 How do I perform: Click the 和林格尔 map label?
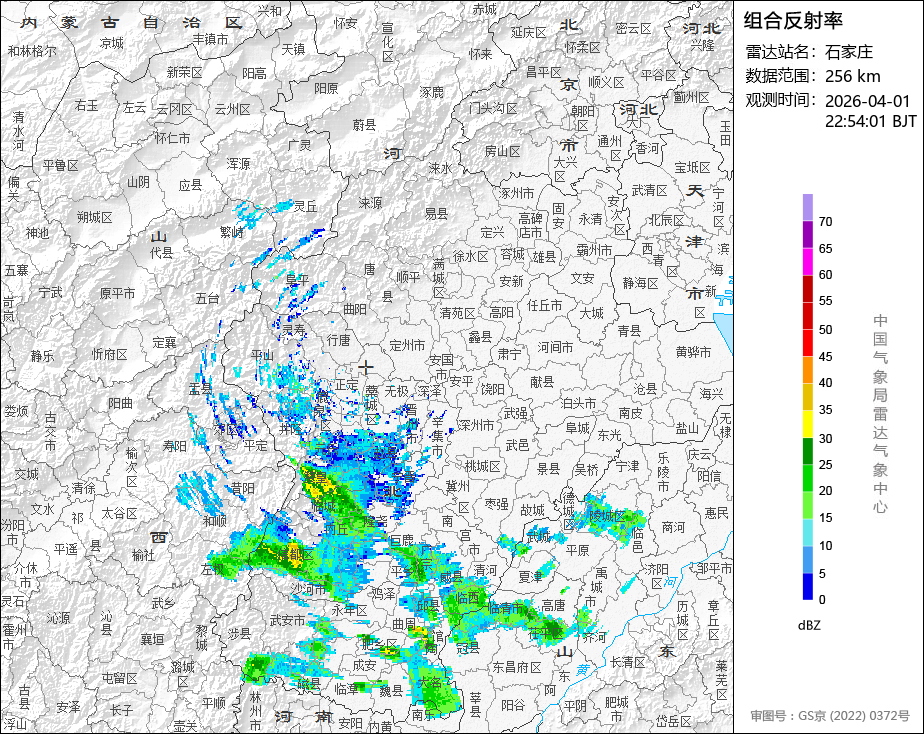pos(32,51)
